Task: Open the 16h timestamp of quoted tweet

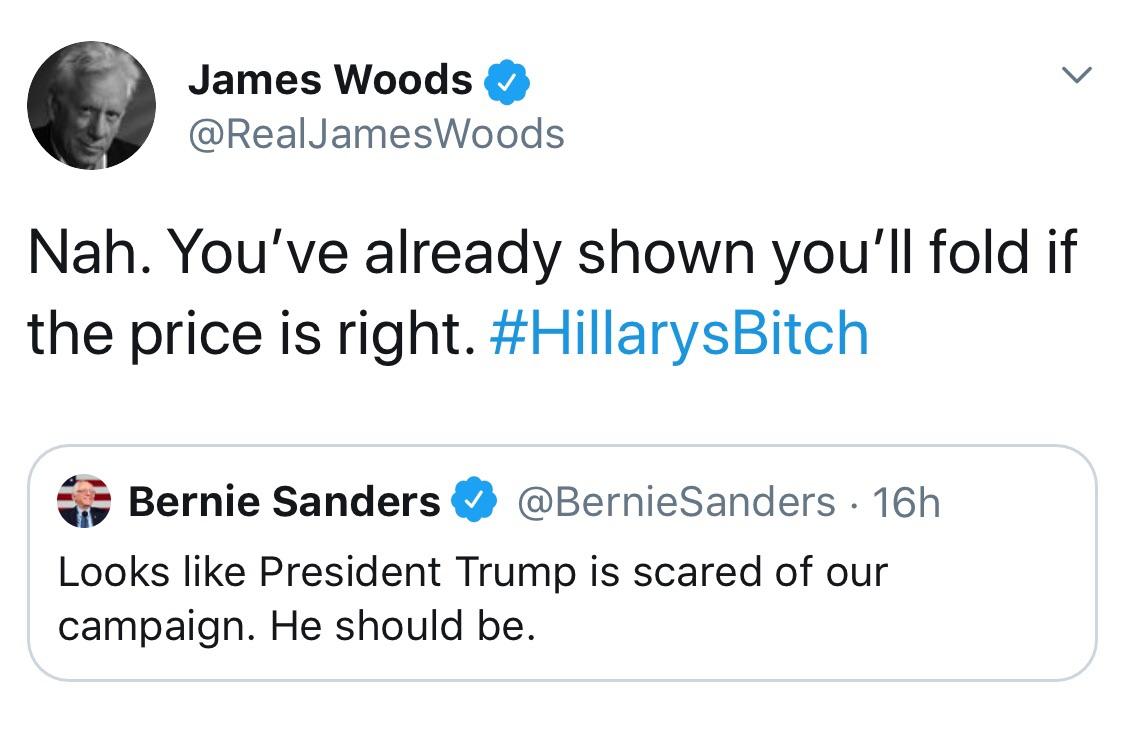Action: pos(905,502)
